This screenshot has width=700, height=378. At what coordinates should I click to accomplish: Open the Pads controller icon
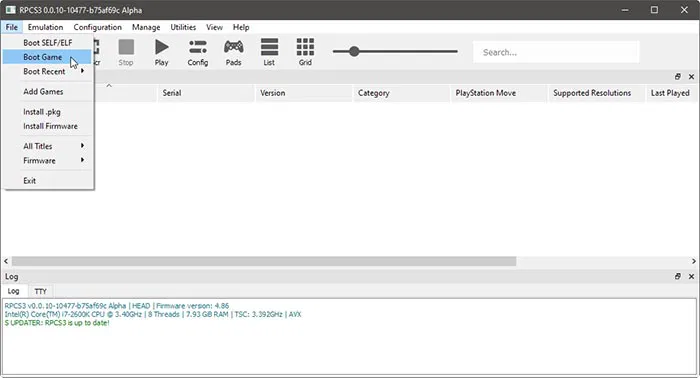point(233,52)
